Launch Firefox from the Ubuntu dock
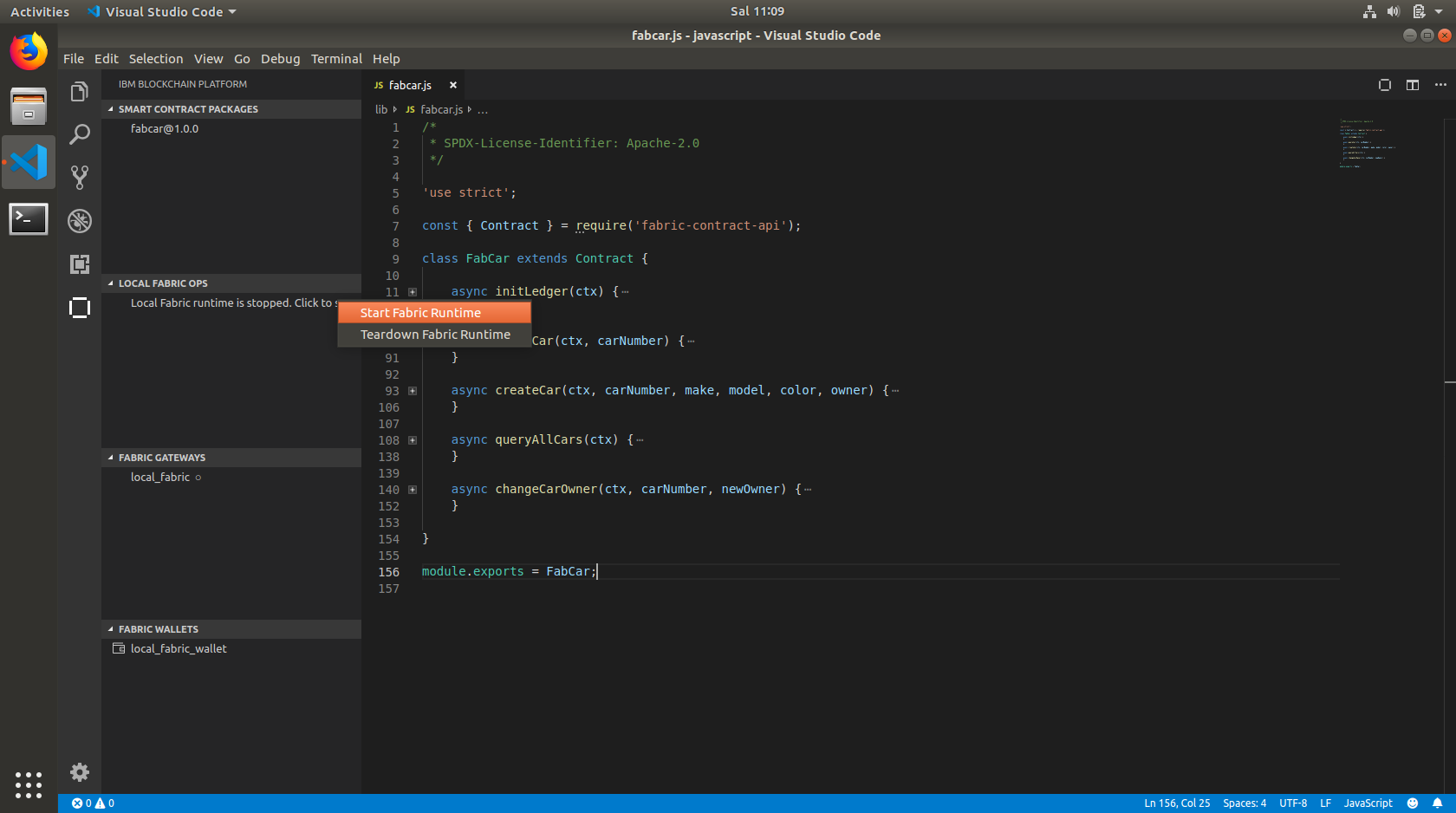1456x813 pixels. tap(29, 51)
